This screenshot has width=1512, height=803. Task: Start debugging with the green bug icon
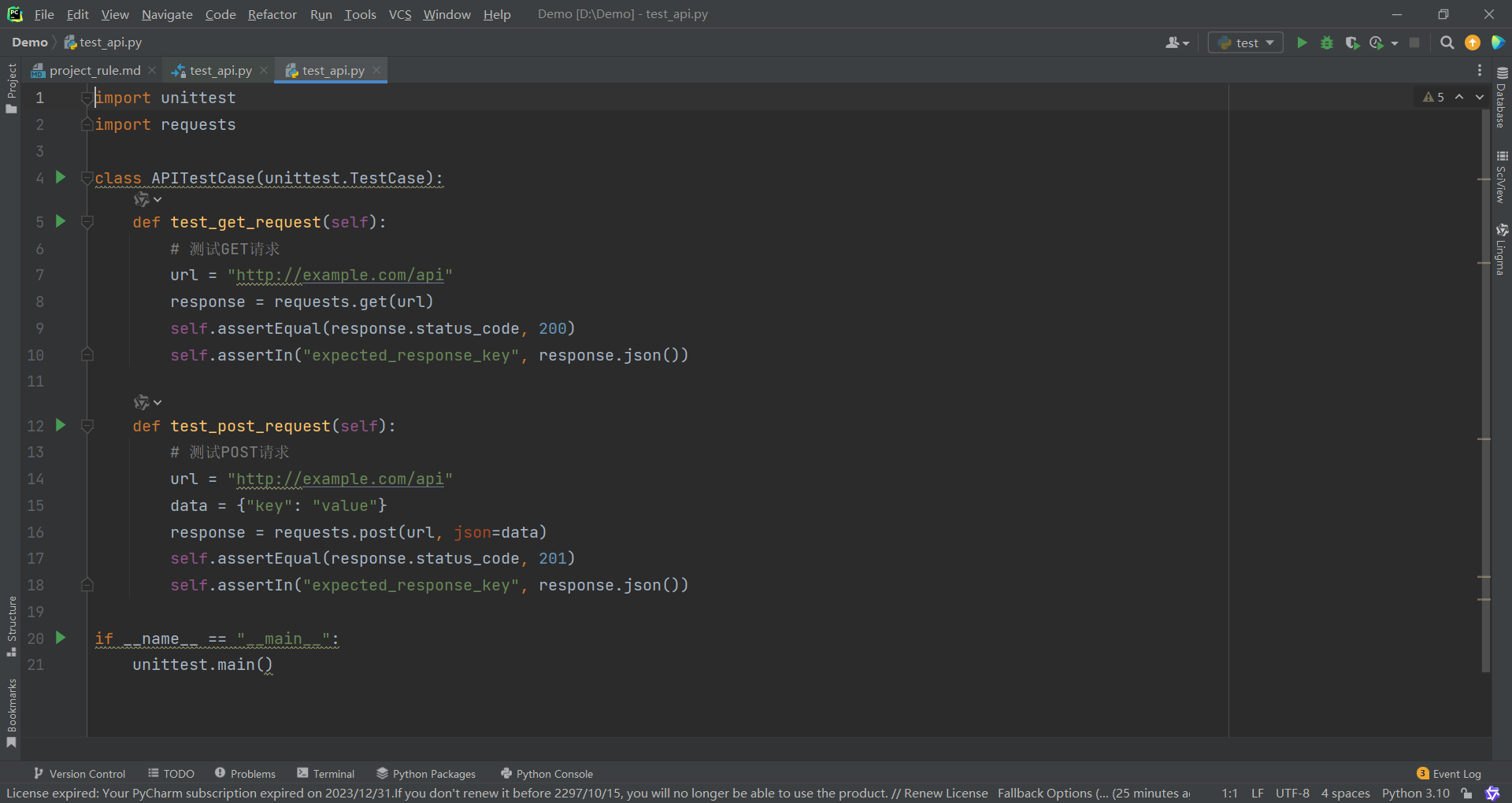pyautogui.click(x=1327, y=43)
